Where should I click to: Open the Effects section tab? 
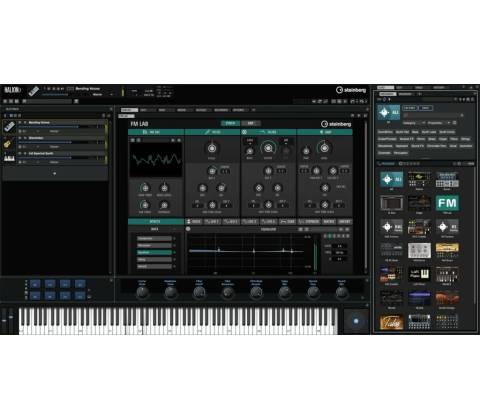click(x=155, y=221)
